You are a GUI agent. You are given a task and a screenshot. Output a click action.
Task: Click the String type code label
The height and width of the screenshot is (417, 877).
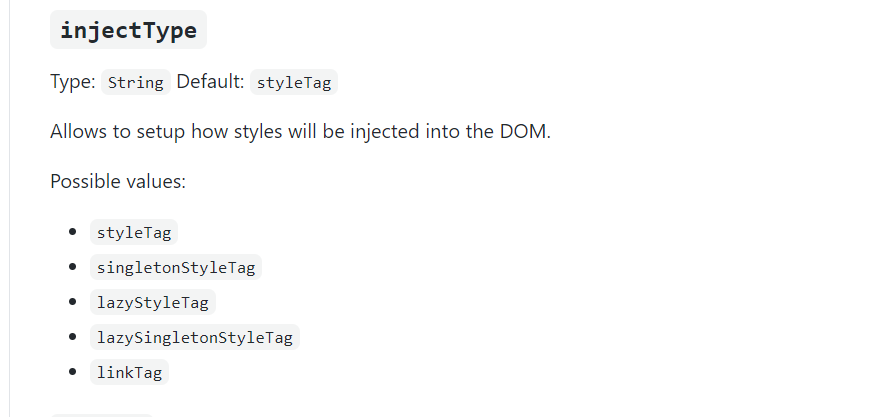135,83
